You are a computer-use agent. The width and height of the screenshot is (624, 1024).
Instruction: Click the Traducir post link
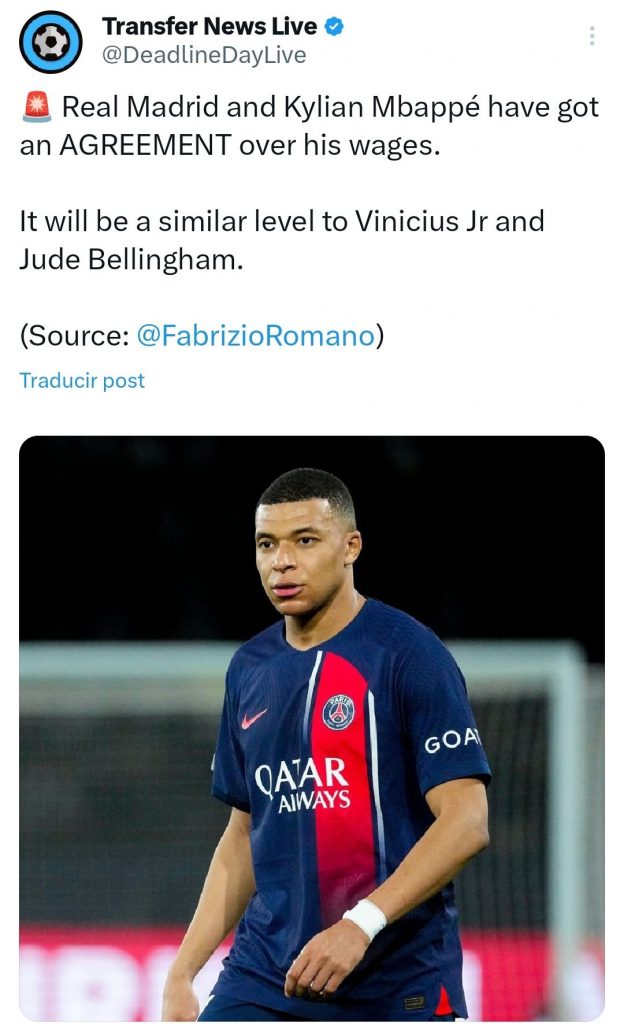pyautogui.click(x=82, y=381)
